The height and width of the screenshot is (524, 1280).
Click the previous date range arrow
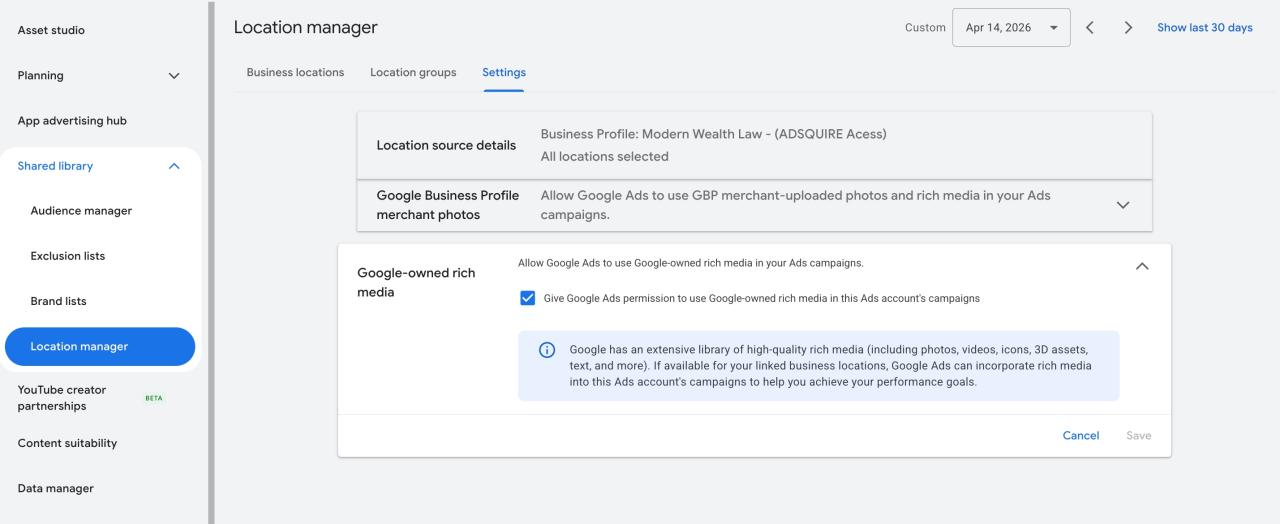(1090, 28)
